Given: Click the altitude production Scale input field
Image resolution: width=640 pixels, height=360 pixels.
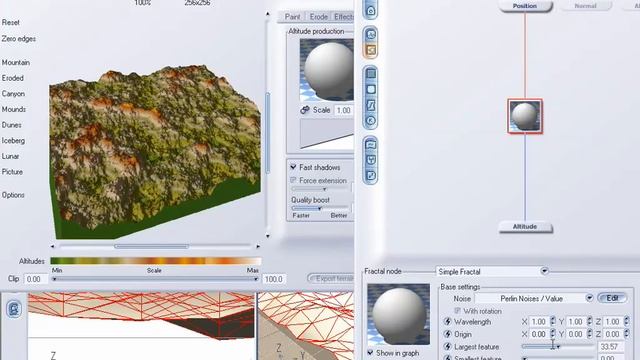Looking at the screenshot, I should tap(344, 110).
